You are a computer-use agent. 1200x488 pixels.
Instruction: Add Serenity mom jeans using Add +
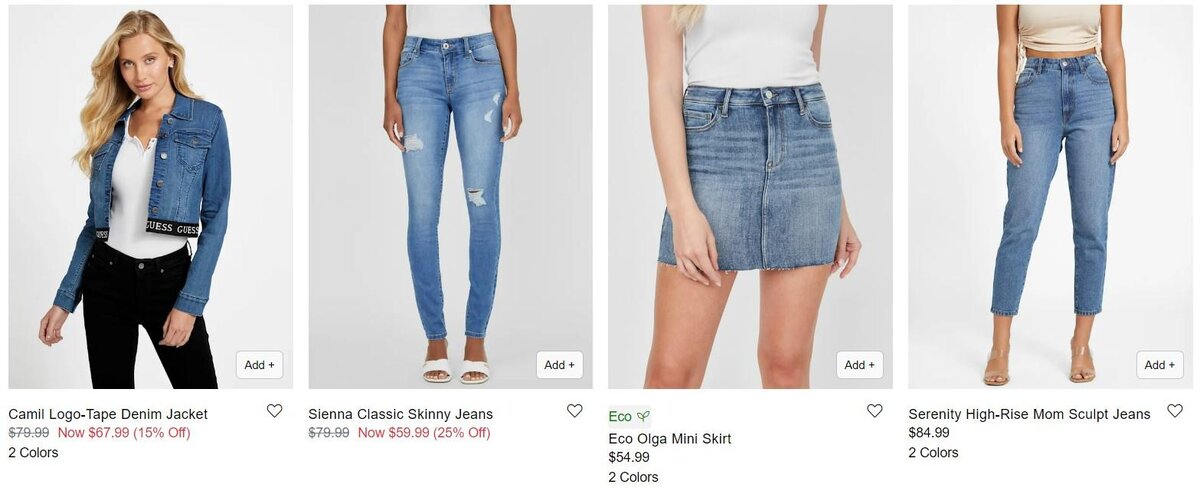[1160, 365]
